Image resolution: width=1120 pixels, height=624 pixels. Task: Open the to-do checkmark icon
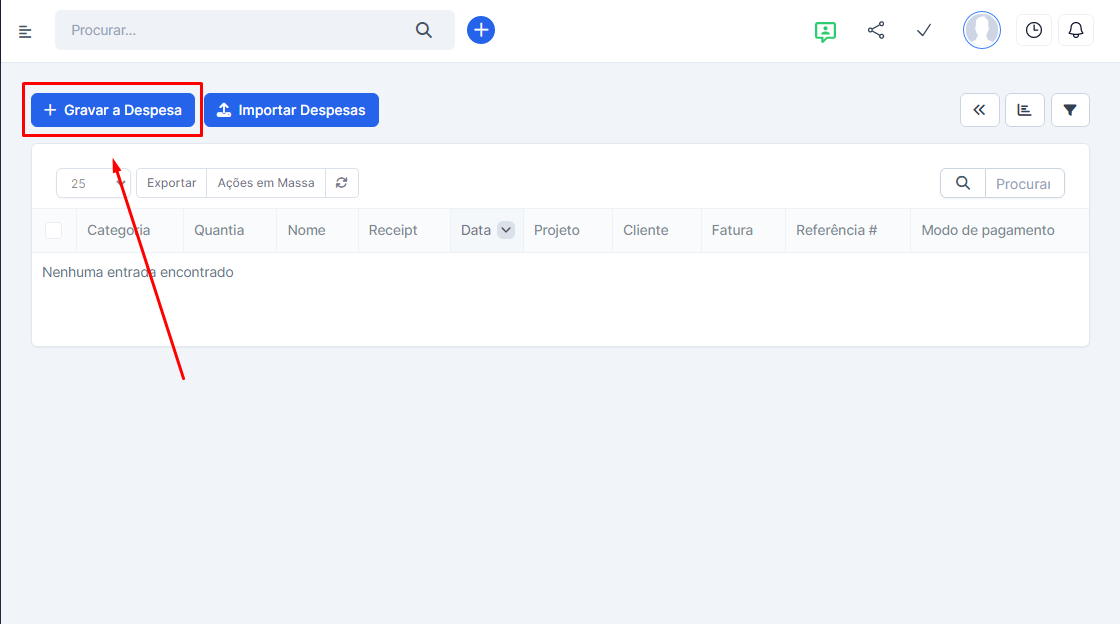pyautogui.click(x=924, y=30)
